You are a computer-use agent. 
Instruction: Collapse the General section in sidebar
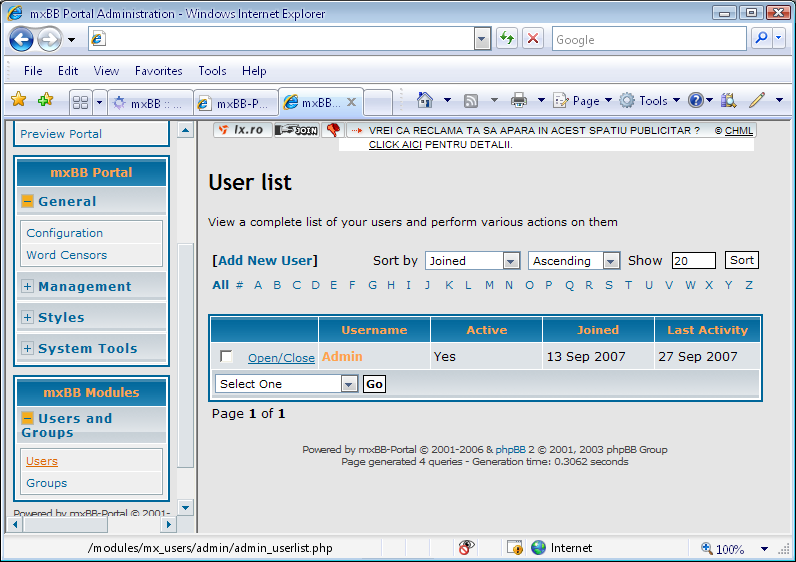point(28,202)
